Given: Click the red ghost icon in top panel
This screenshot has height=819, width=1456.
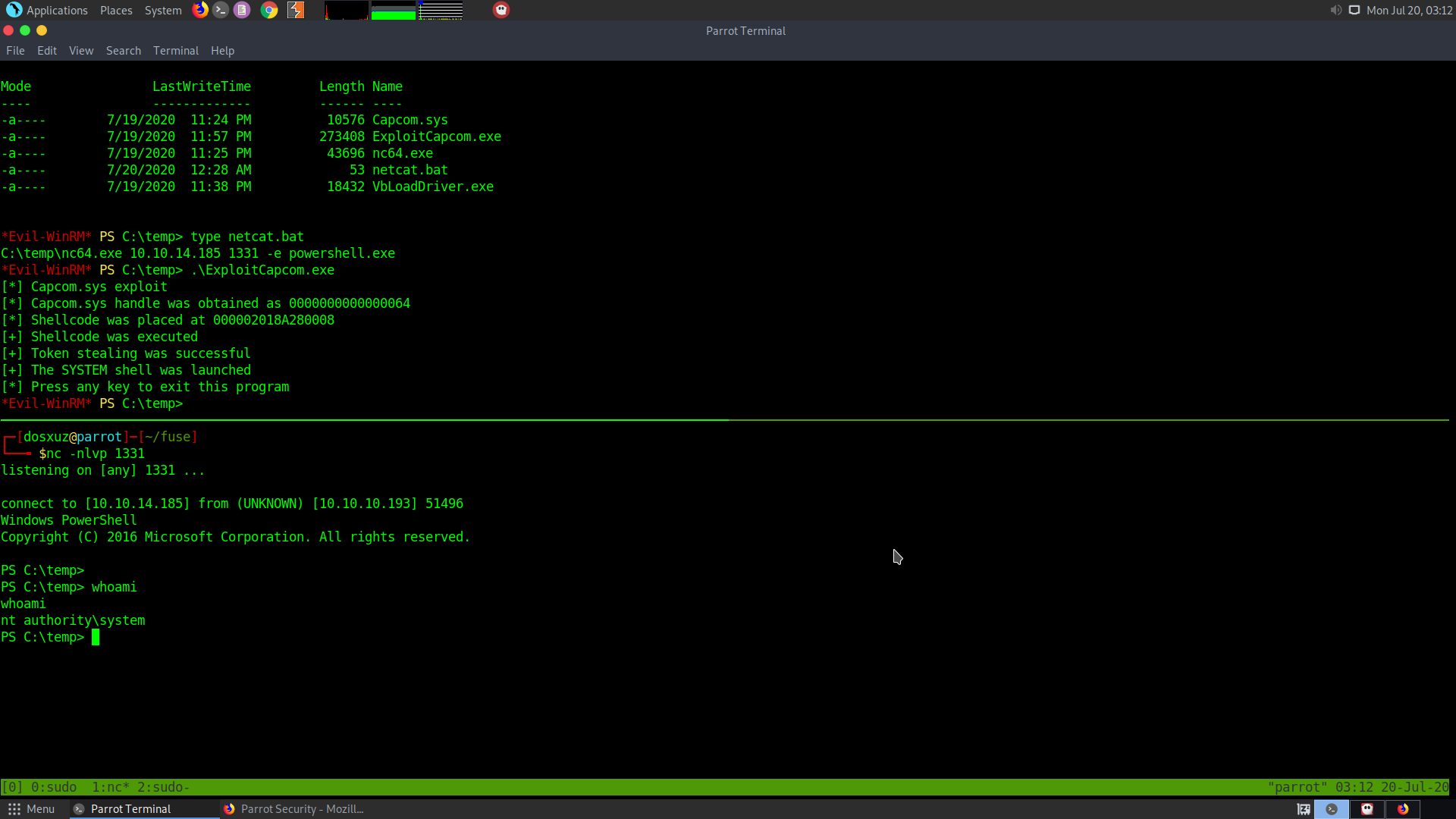Looking at the screenshot, I should (x=501, y=10).
